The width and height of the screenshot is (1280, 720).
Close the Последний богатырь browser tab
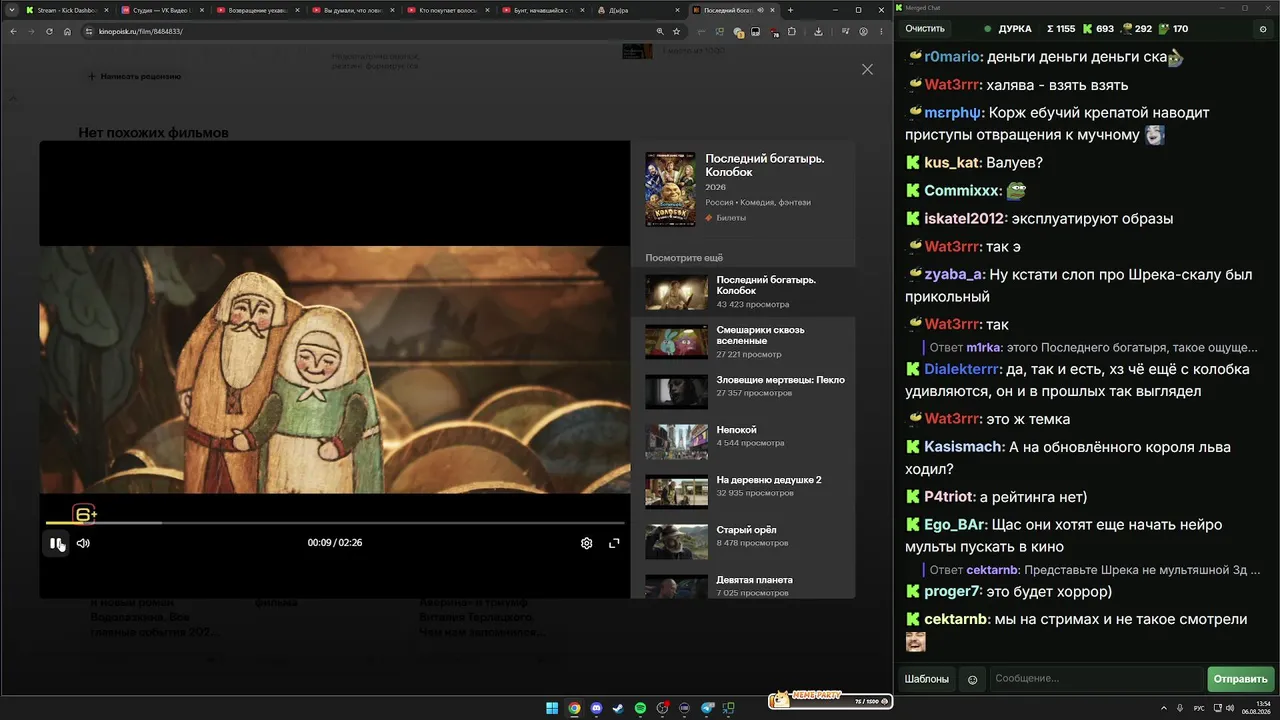[x=774, y=10]
